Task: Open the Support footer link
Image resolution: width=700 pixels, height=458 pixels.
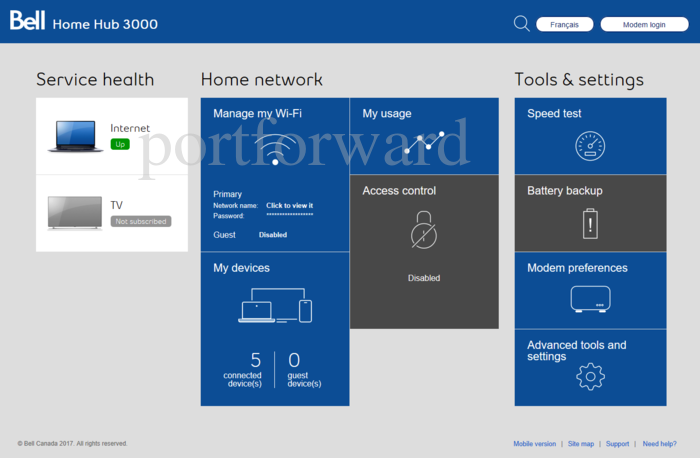Action: (x=617, y=443)
